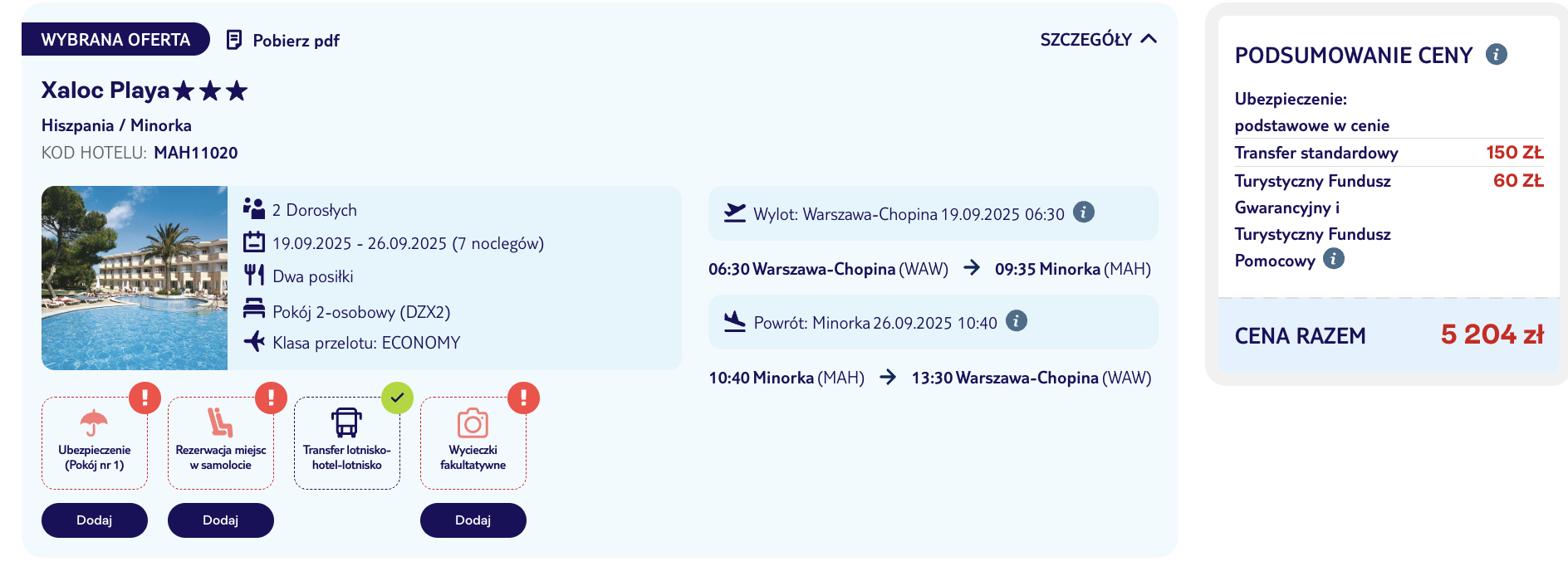Download offer via Pobierz pdf link
The image size is (1568, 576).
296,41
